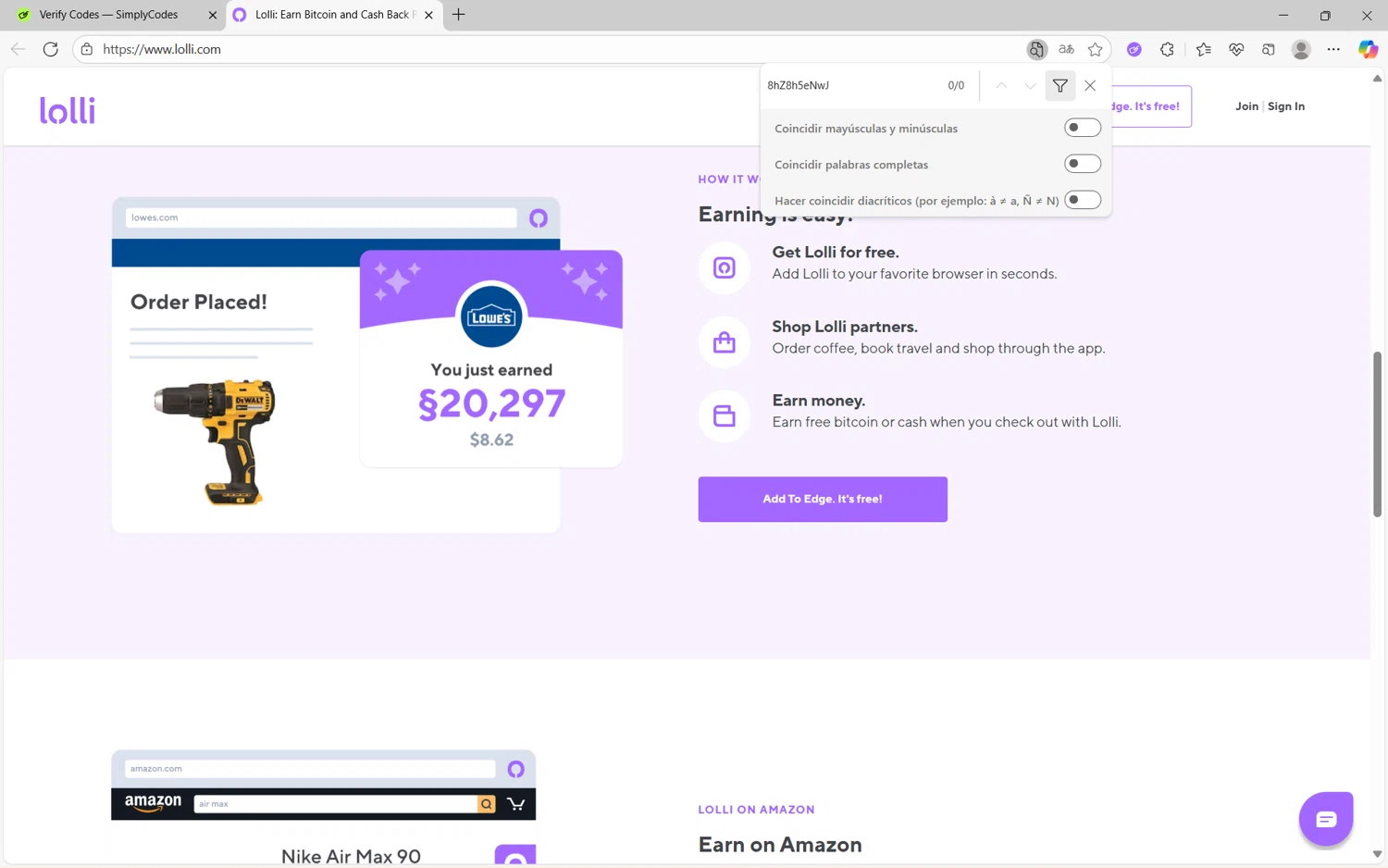Click the Lolli icon beside lowes.com bar
The height and width of the screenshot is (868, 1388).
539,218
